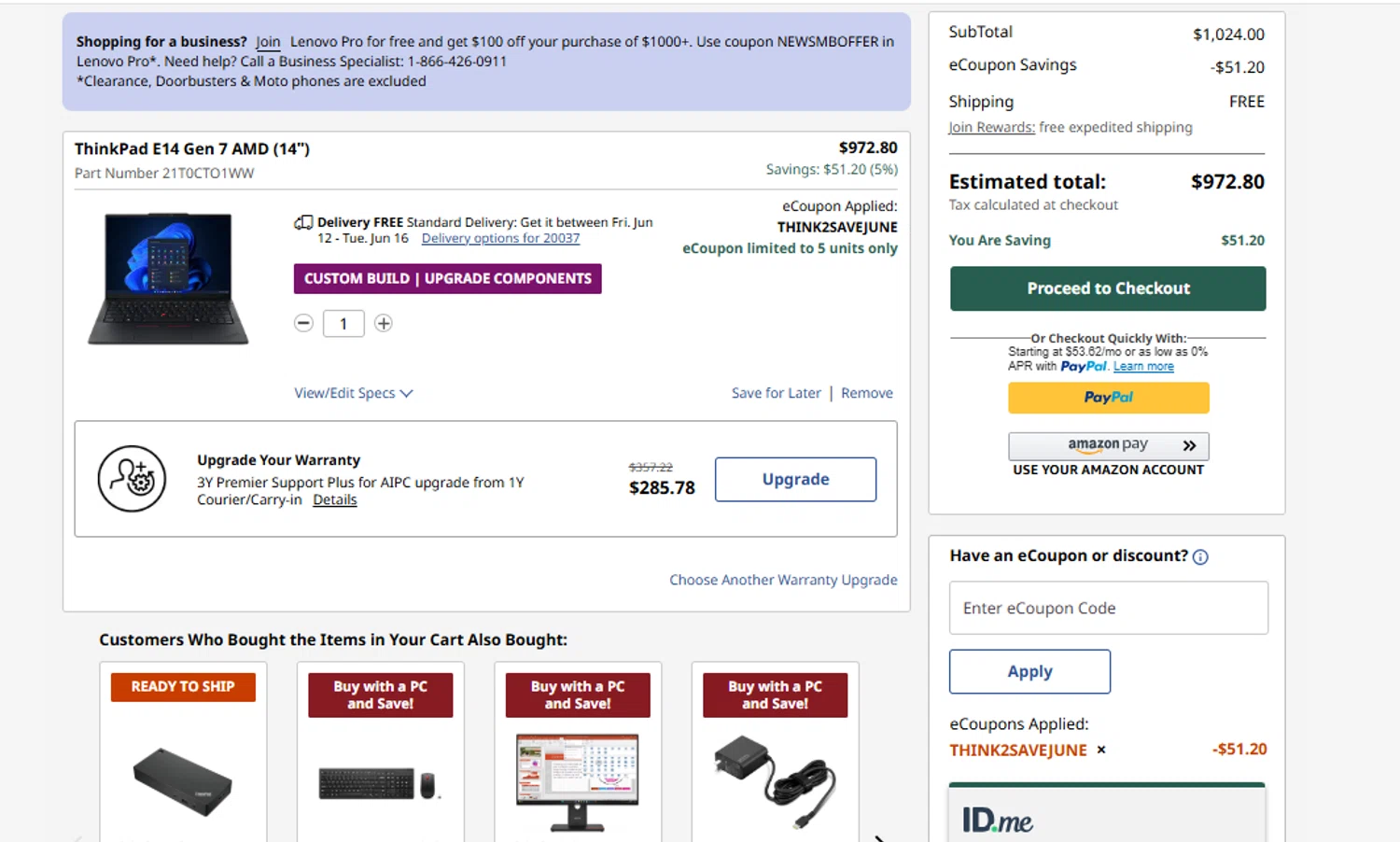Viewport: 1400px width, 842px height.
Task: Click READY TO SHIP badge
Action: pos(183,687)
